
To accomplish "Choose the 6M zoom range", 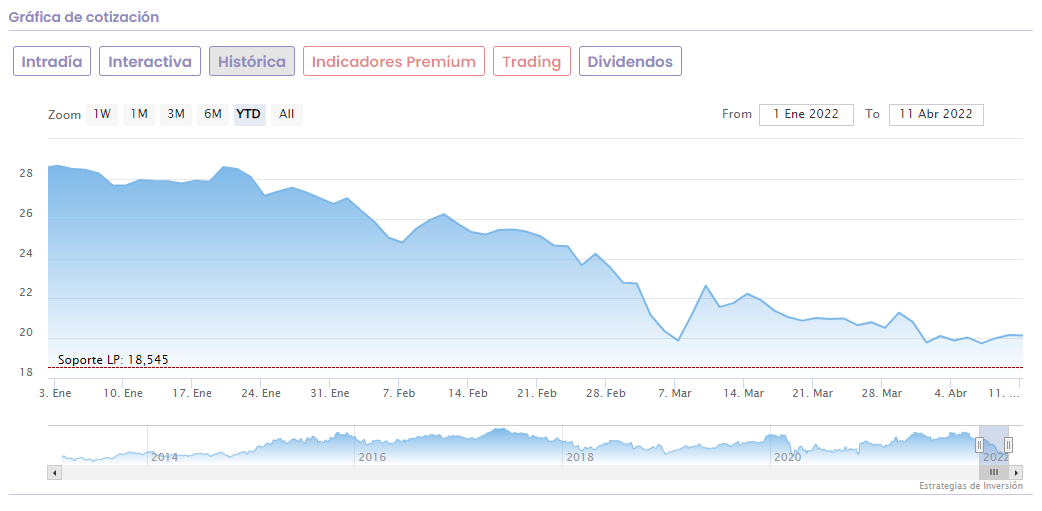I will 213,114.
